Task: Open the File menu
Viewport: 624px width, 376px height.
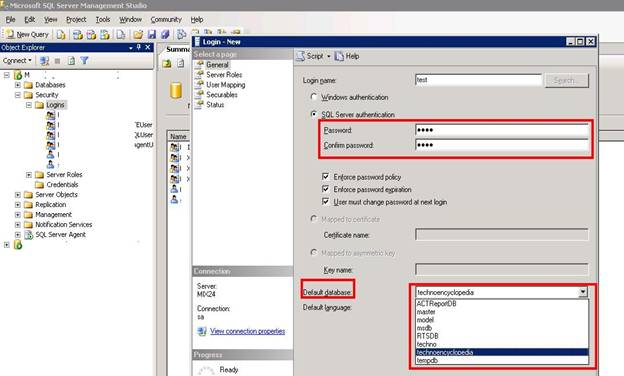Action: (x=10, y=19)
